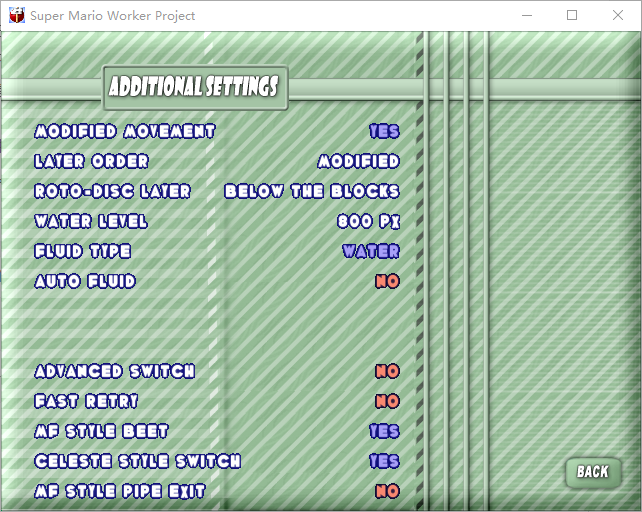
Task: Change Roto-Disc Layer 'Below the Blocks' value
Action: 312,191
